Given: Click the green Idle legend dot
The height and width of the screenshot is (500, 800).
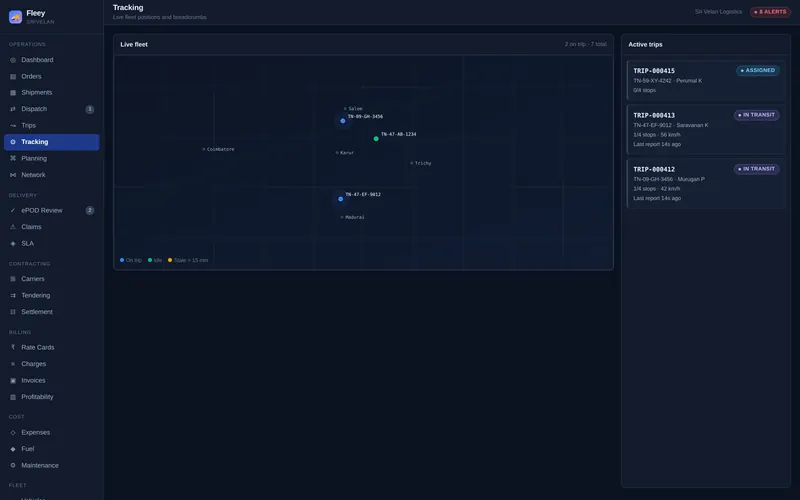Looking at the screenshot, I should click(150, 260).
